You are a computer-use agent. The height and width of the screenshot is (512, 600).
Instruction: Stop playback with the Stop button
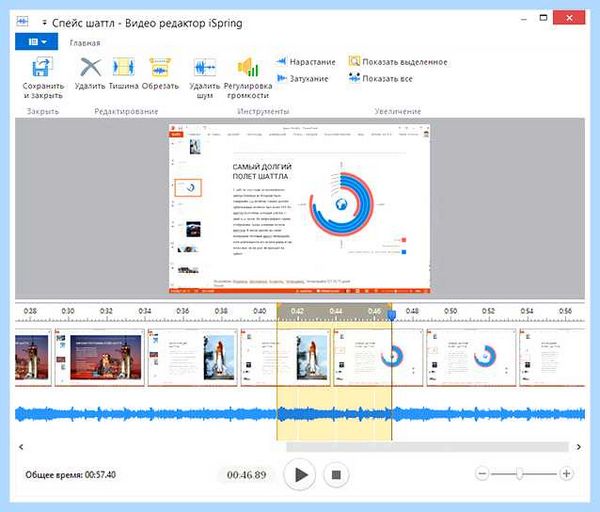[336, 475]
